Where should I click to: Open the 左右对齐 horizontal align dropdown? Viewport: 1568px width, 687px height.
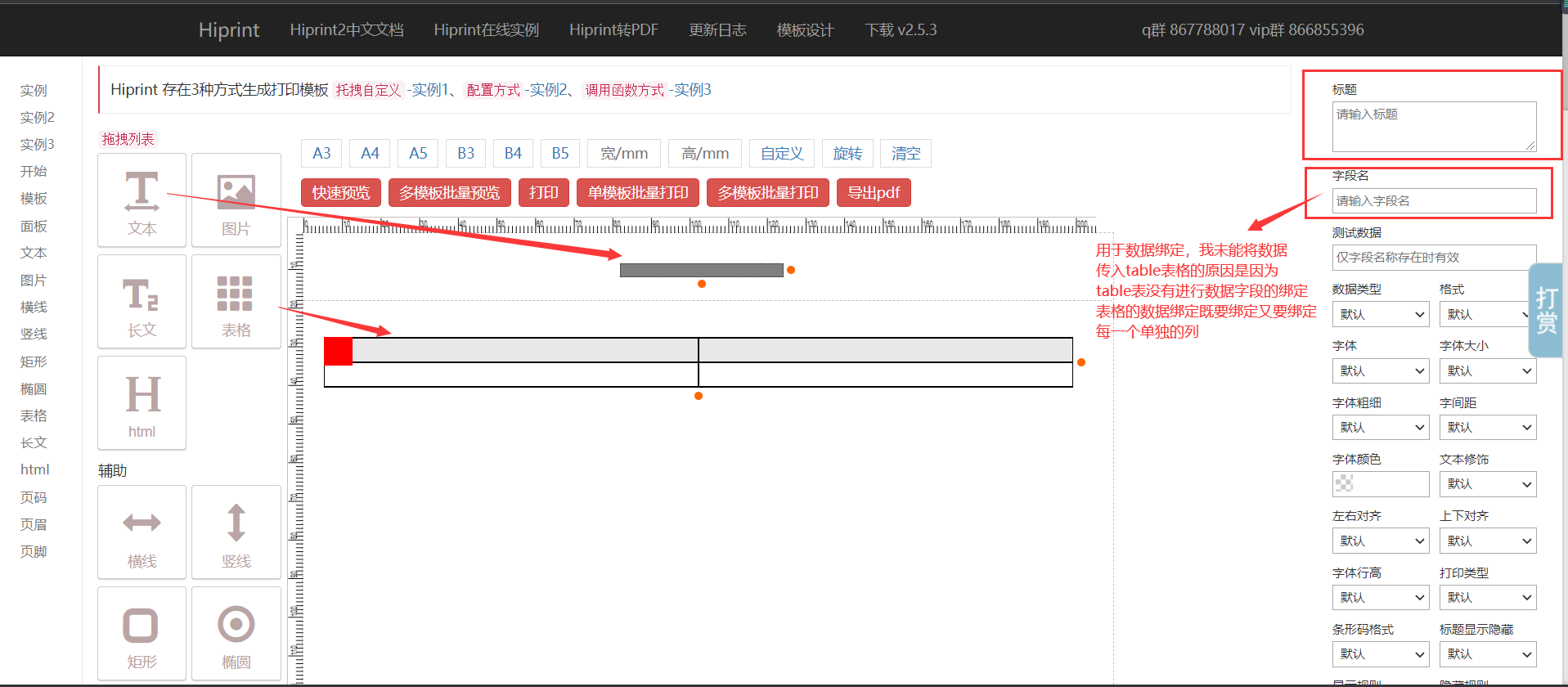[1381, 541]
